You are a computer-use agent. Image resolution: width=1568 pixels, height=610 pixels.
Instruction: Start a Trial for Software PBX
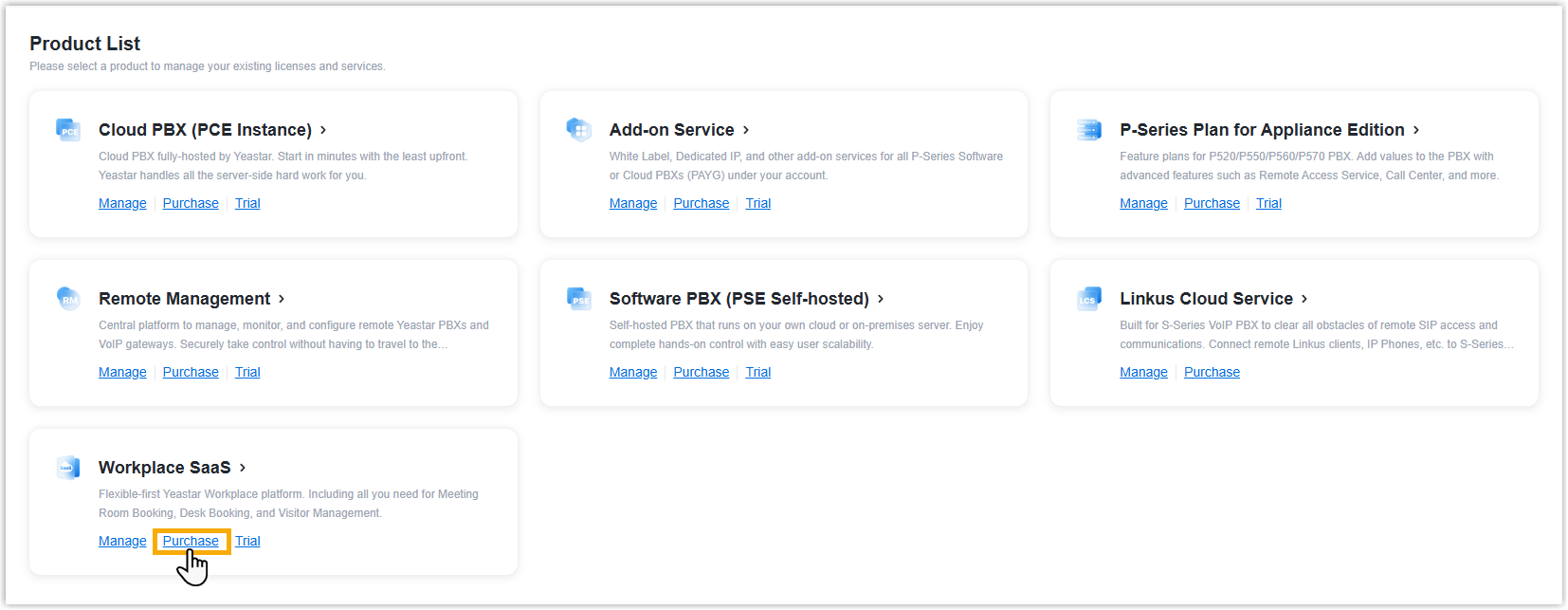757,372
